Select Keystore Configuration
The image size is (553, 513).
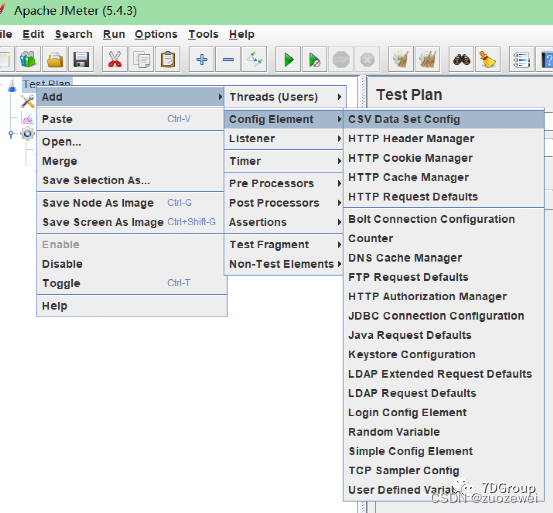444,354
